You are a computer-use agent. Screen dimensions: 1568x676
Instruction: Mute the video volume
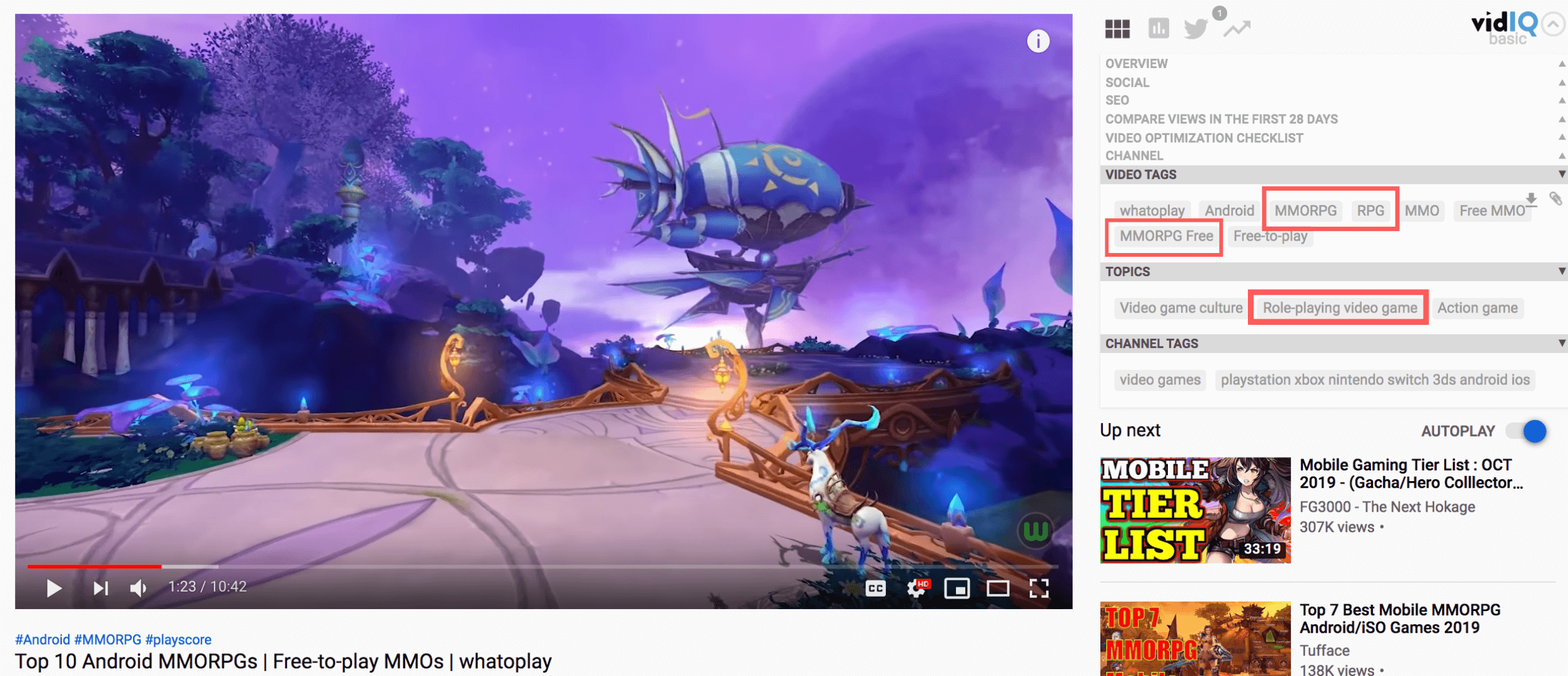click(138, 588)
